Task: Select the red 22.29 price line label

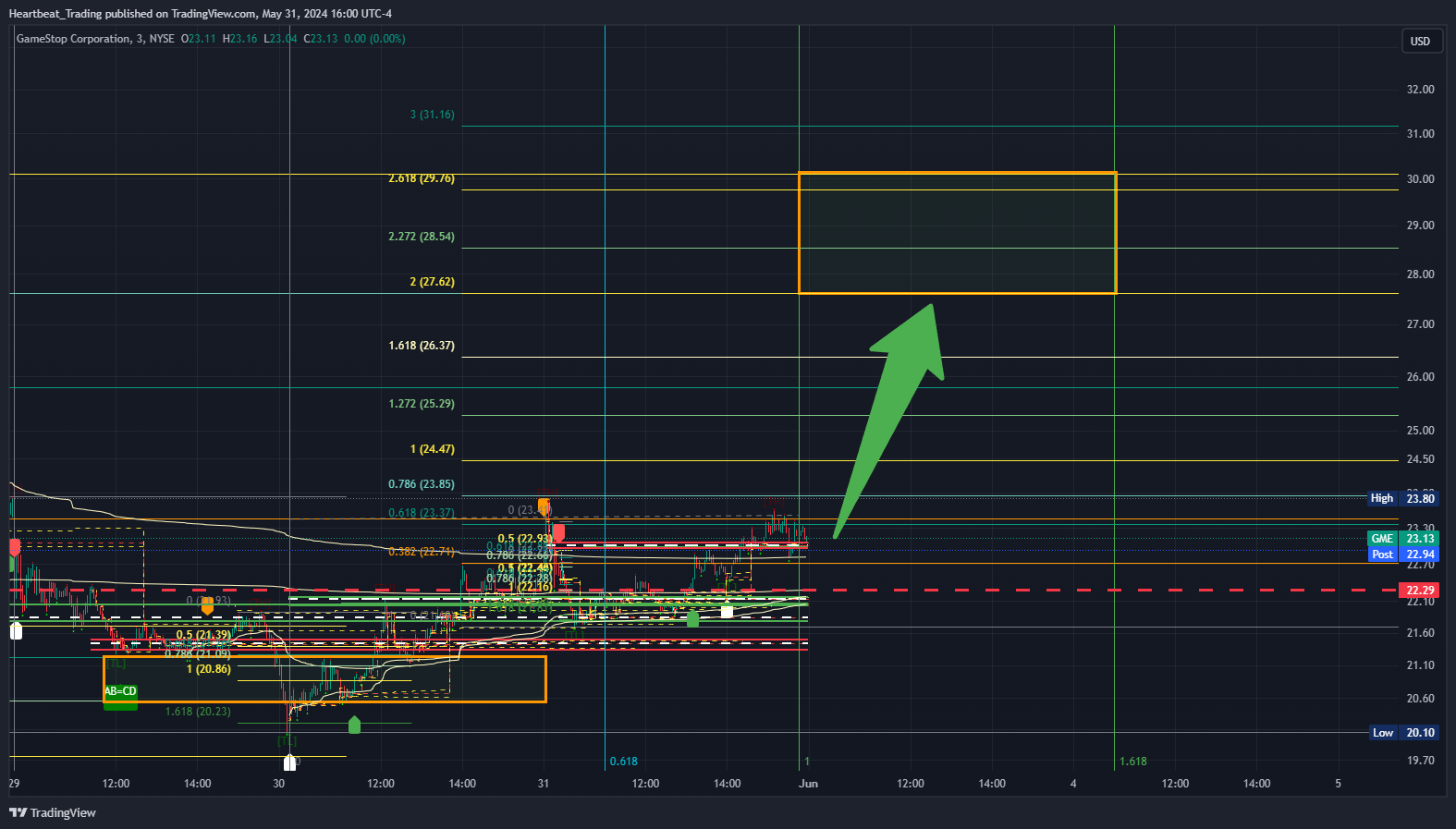Action: tap(1420, 591)
